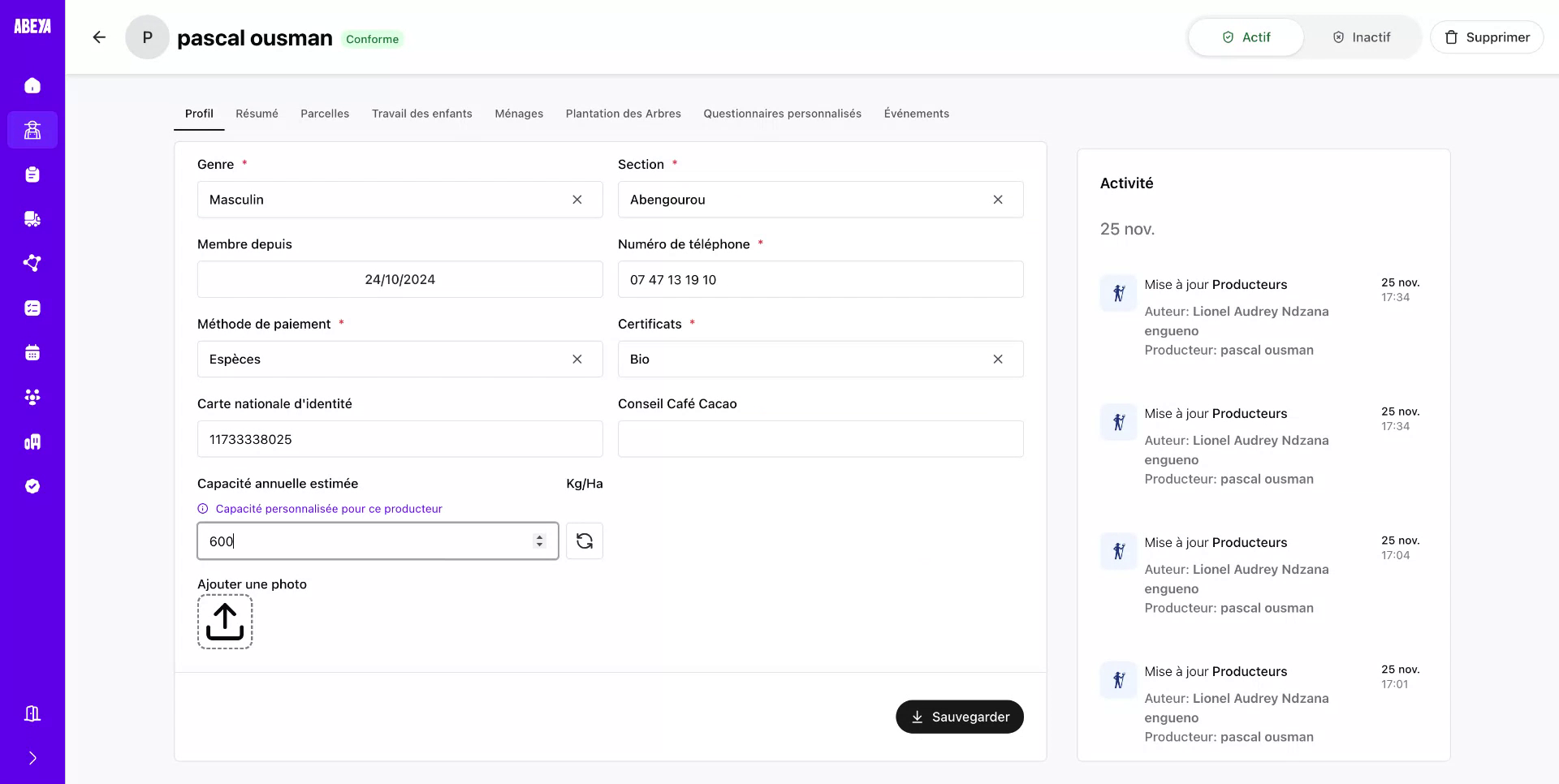The image size is (1559, 784).
Task: Open the Home dashboard icon in sidebar
Action: tap(32, 85)
